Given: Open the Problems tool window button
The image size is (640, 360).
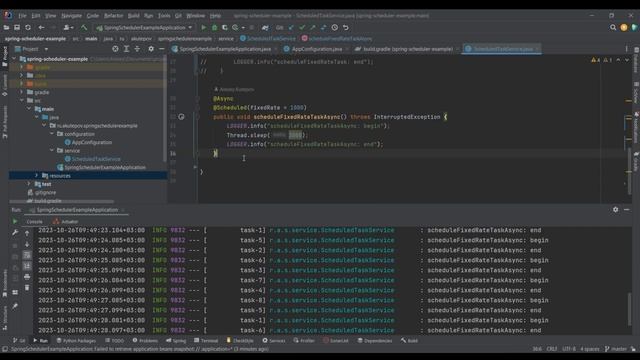Looking at the screenshot, I should pyautogui.click(x=145, y=340).
